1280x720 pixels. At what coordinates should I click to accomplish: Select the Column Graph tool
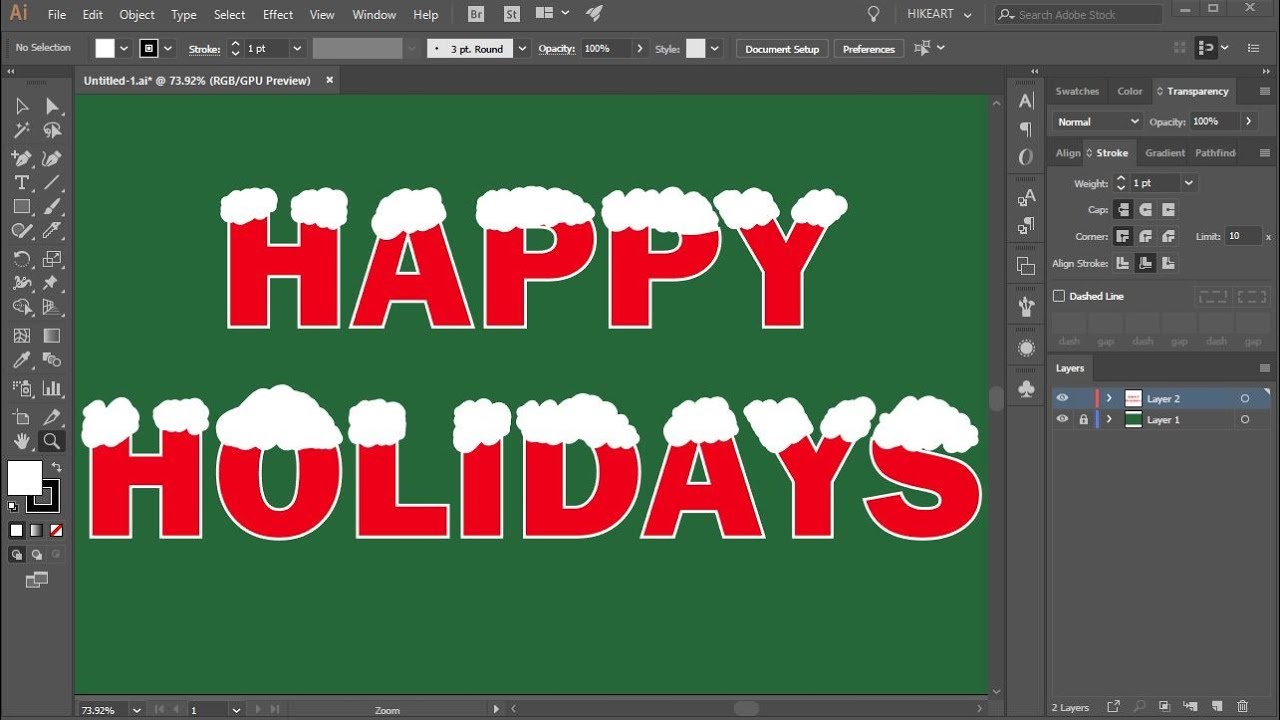pyautogui.click(x=52, y=388)
